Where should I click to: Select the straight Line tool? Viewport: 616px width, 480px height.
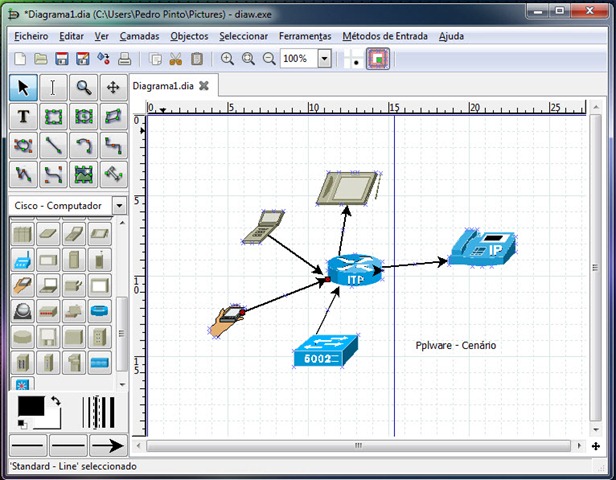coord(53,145)
